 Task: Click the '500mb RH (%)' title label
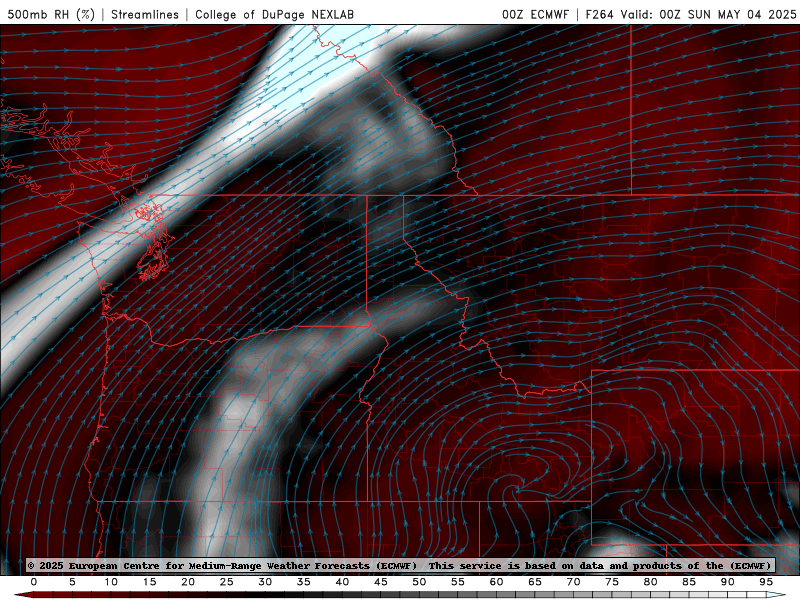click(51, 14)
